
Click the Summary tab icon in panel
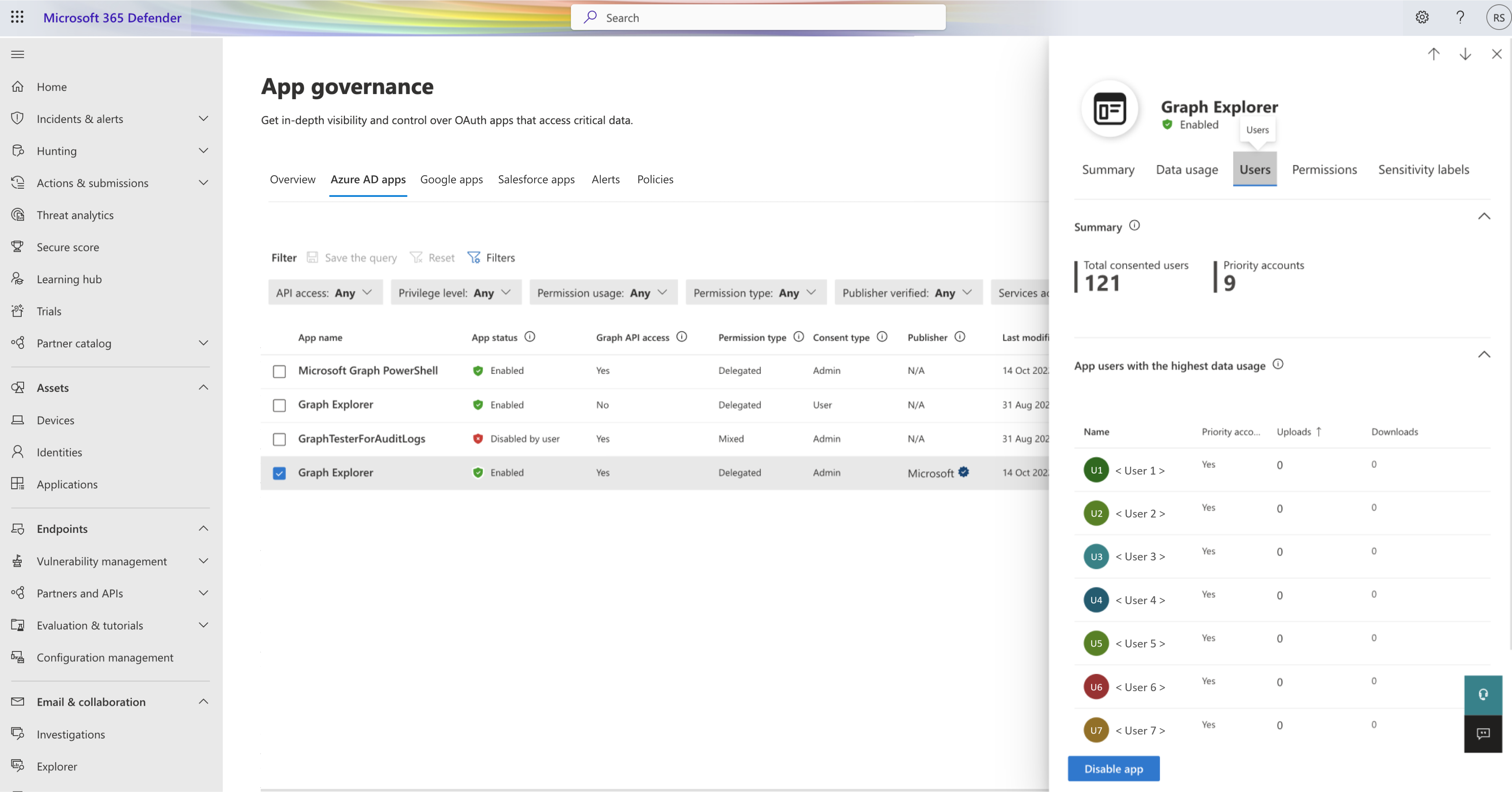1108,169
